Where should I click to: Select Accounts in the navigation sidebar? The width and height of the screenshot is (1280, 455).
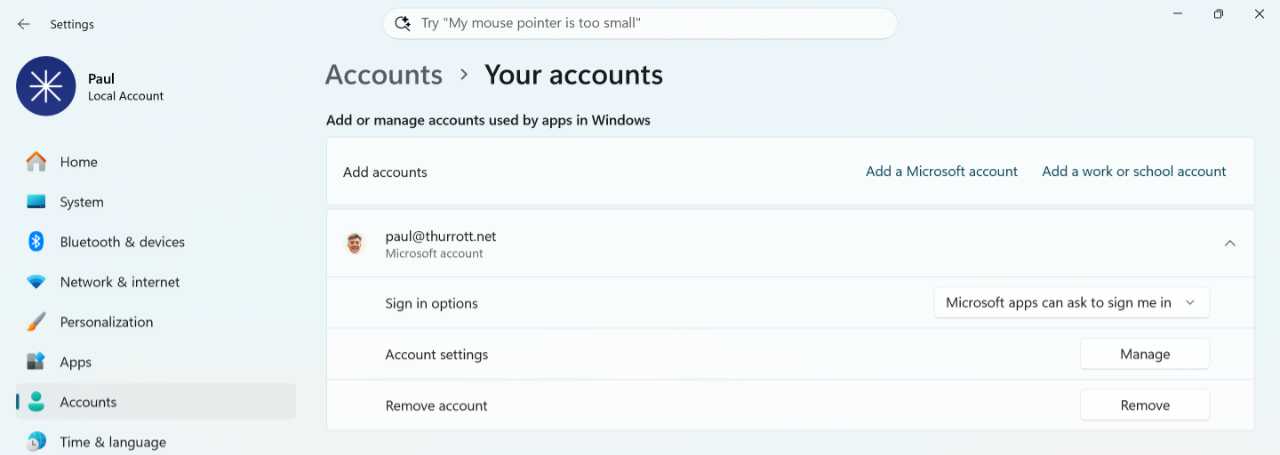(x=156, y=402)
